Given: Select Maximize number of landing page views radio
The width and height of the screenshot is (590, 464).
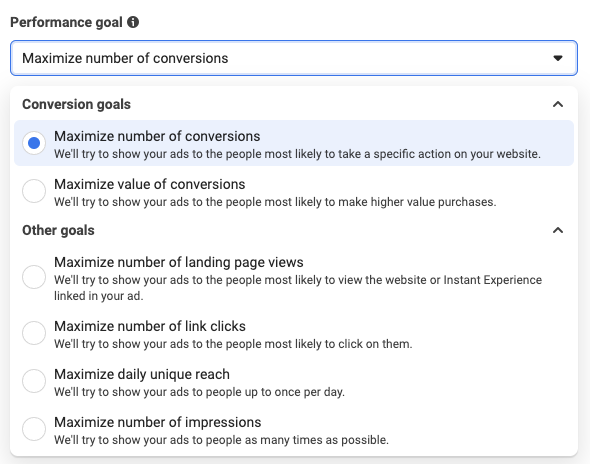Looking at the screenshot, I should tap(34, 277).
